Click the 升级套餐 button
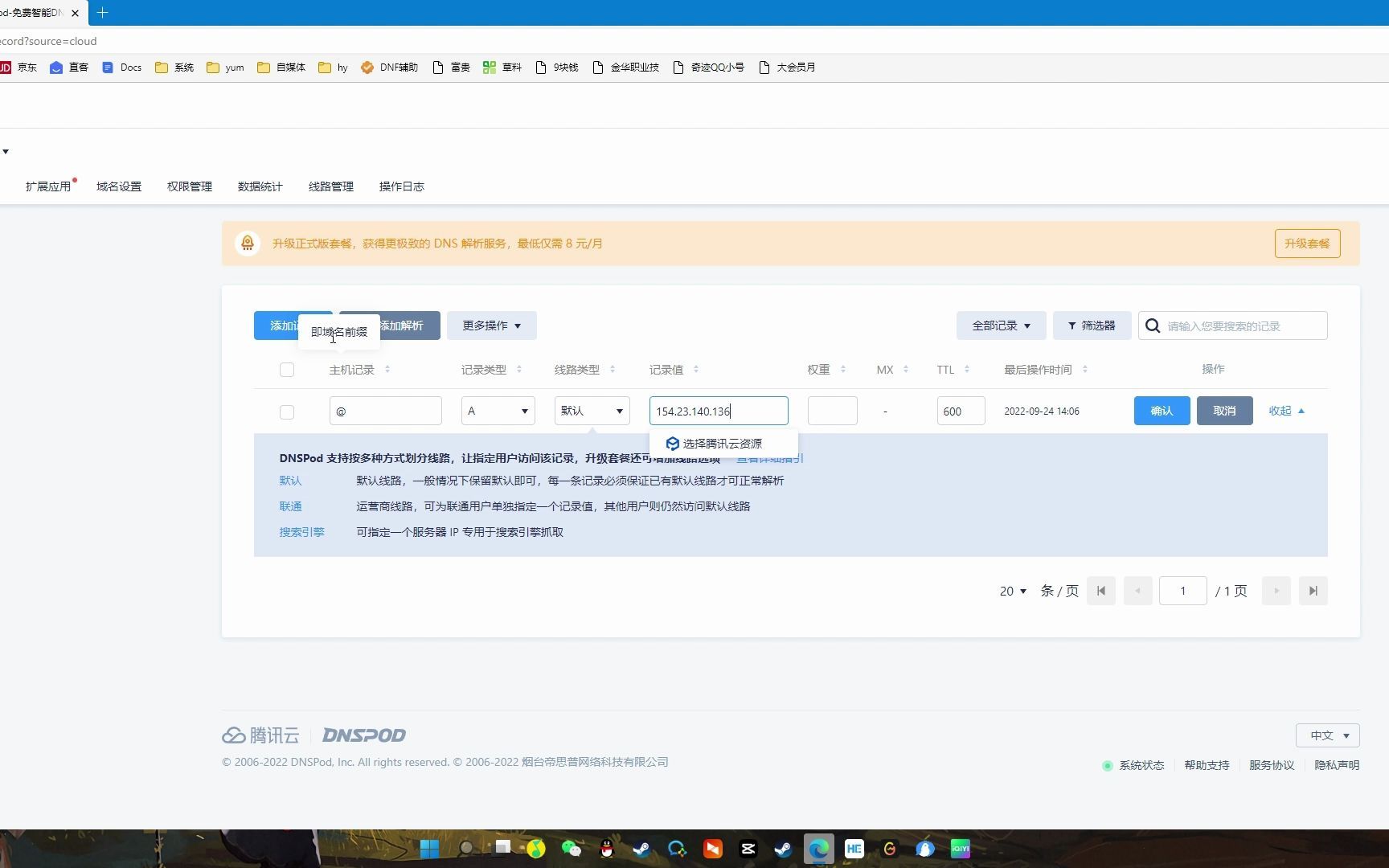The height and width of the screenshot is (868, 1389). click(x=1307, y=244)
